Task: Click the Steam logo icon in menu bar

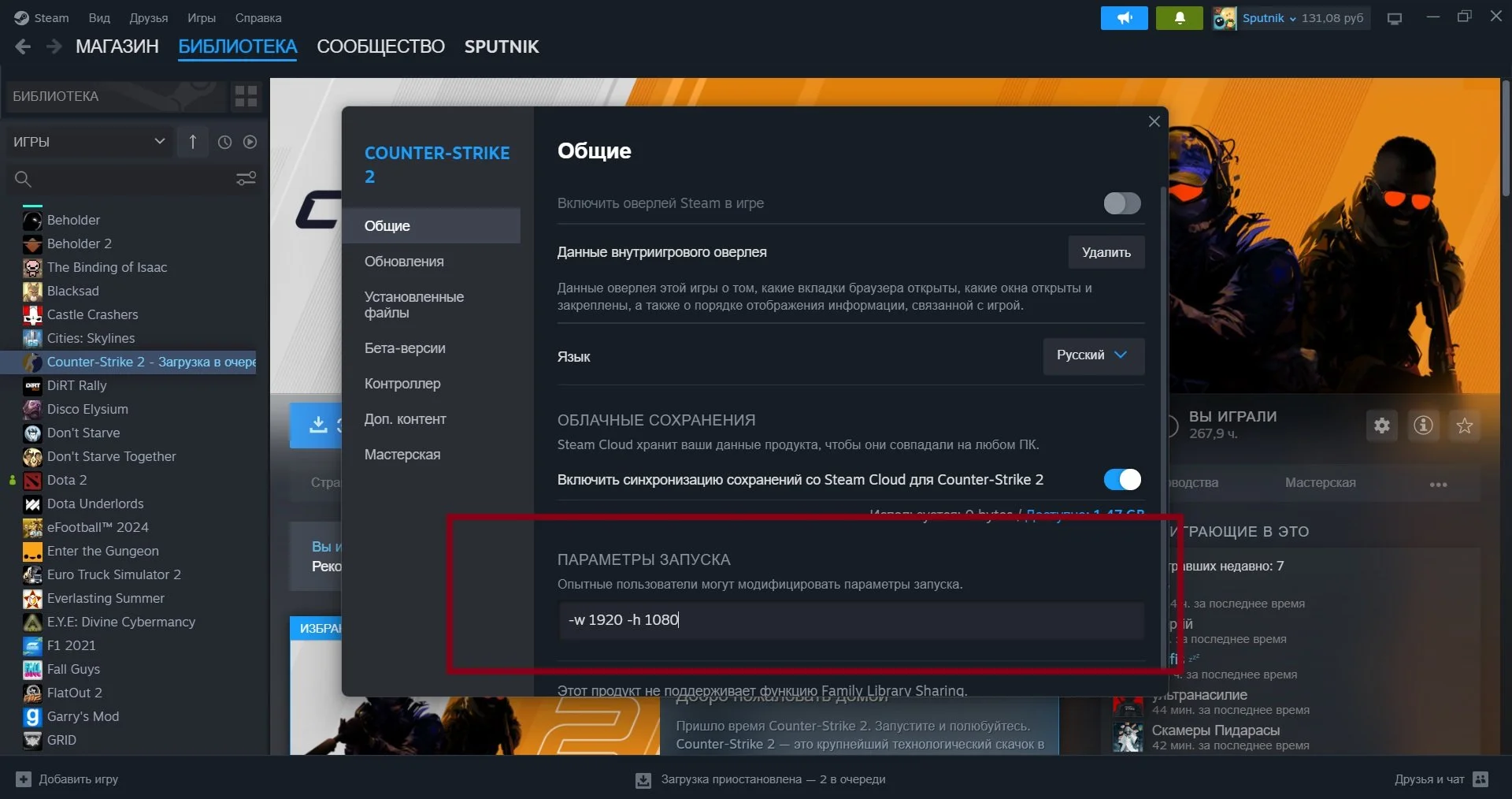Action: (x=22, y=17)
